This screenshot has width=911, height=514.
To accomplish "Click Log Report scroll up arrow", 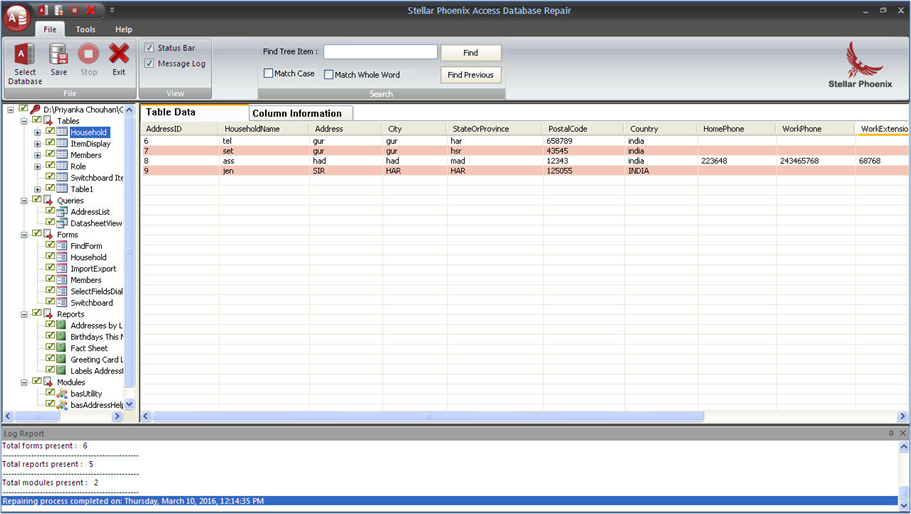I will coord(903,447).
